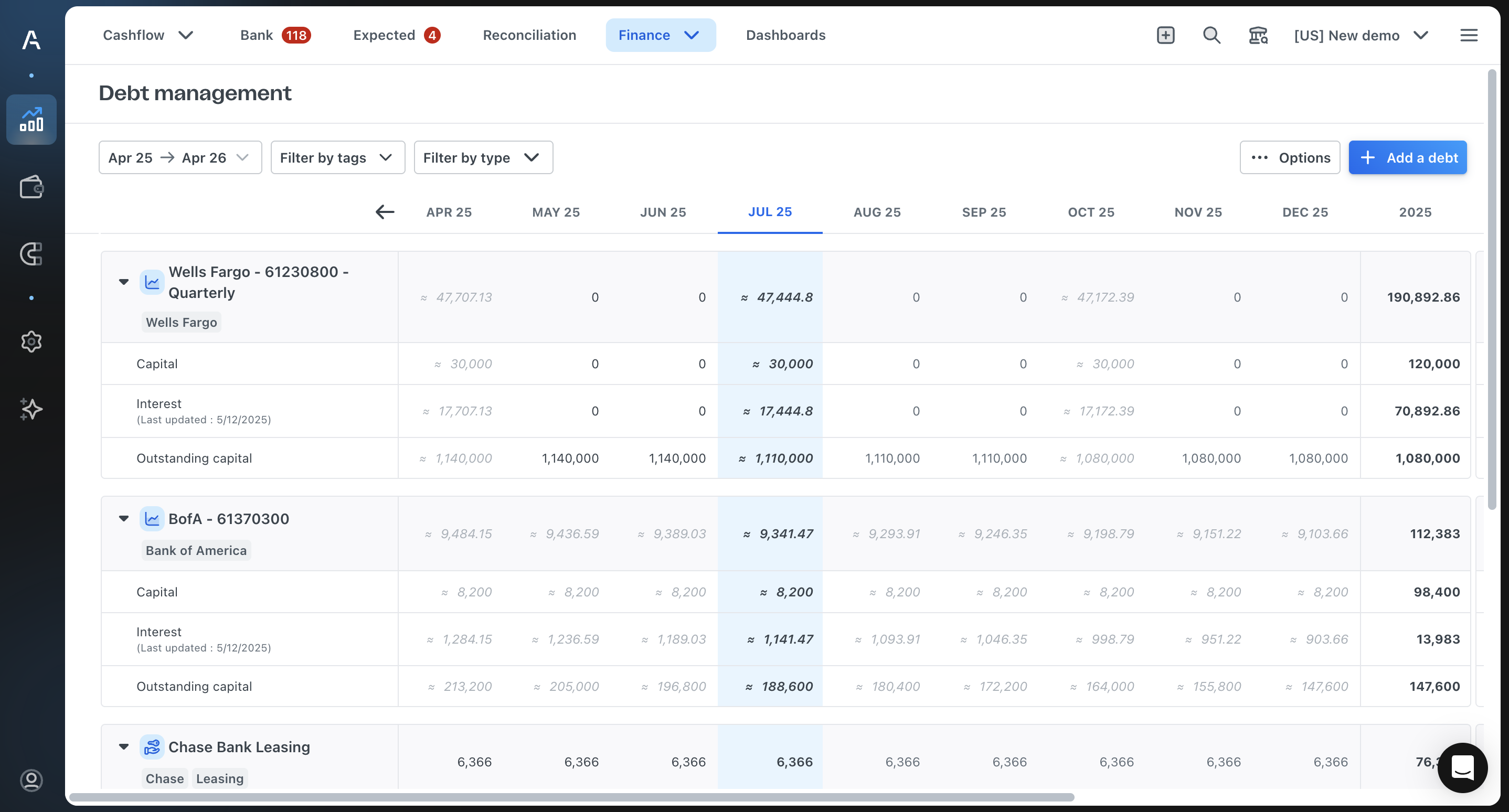Image resolution: width=1509 pixels, height=812 pixels.
Task: Click the analytics chart sidebar icon
Action: (x=31, y=120)
